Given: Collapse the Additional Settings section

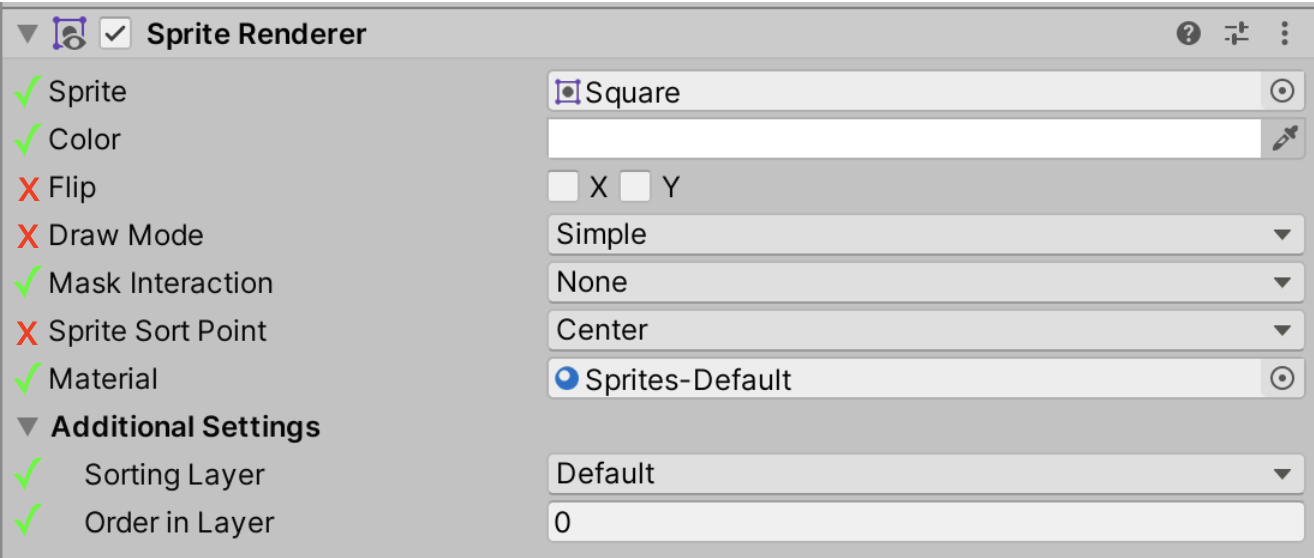Looking at the screenshot, I should tap(27, 427).
